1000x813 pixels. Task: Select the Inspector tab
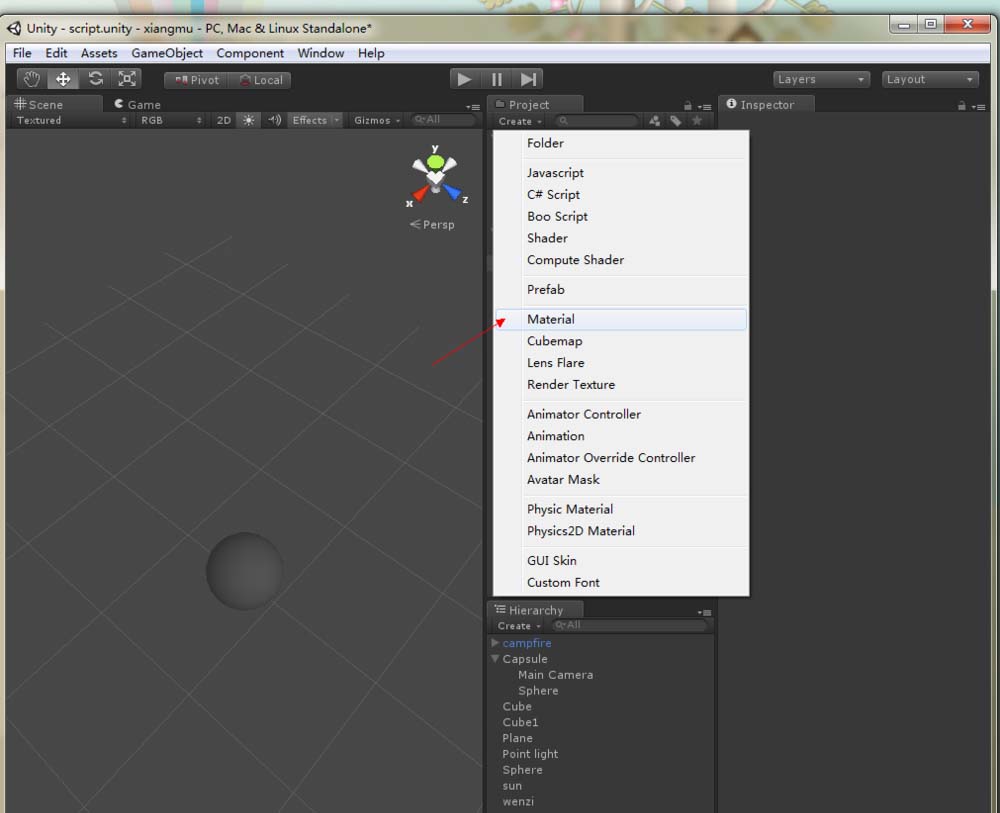click(767, 105)
